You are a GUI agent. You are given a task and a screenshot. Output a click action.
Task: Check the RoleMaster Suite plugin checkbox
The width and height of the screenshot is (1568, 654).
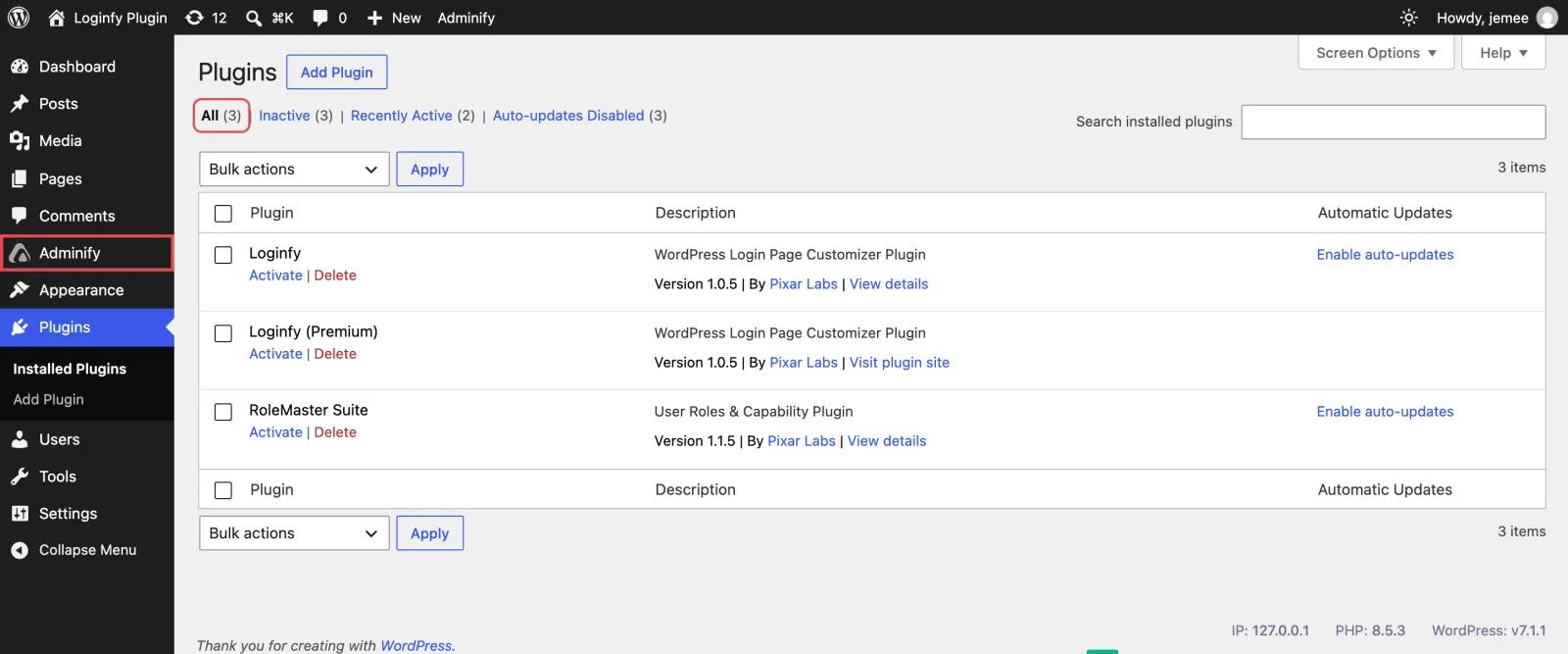(223, 412)
